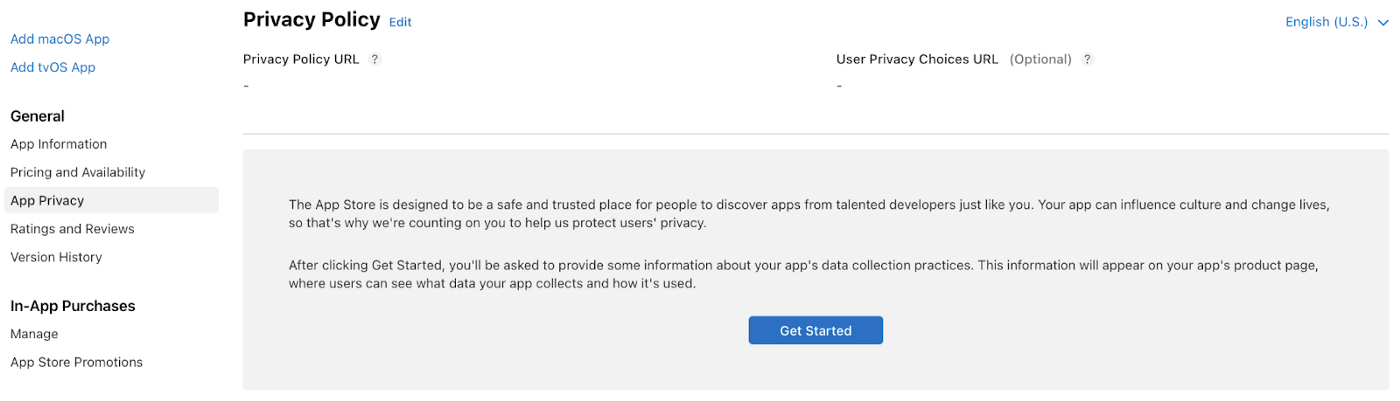The height and width of the screenshot is (401, 1400).
Task: Click help icon beside Privacy Policy URL
Action: (x=375, y=59)
